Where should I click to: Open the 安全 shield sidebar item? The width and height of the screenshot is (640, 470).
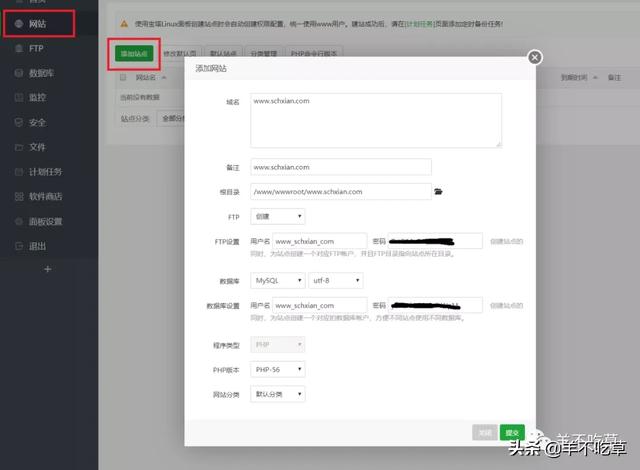[31, 122]
